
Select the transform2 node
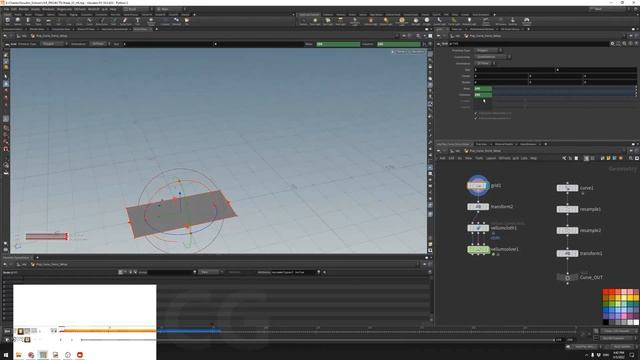(478, 207)
